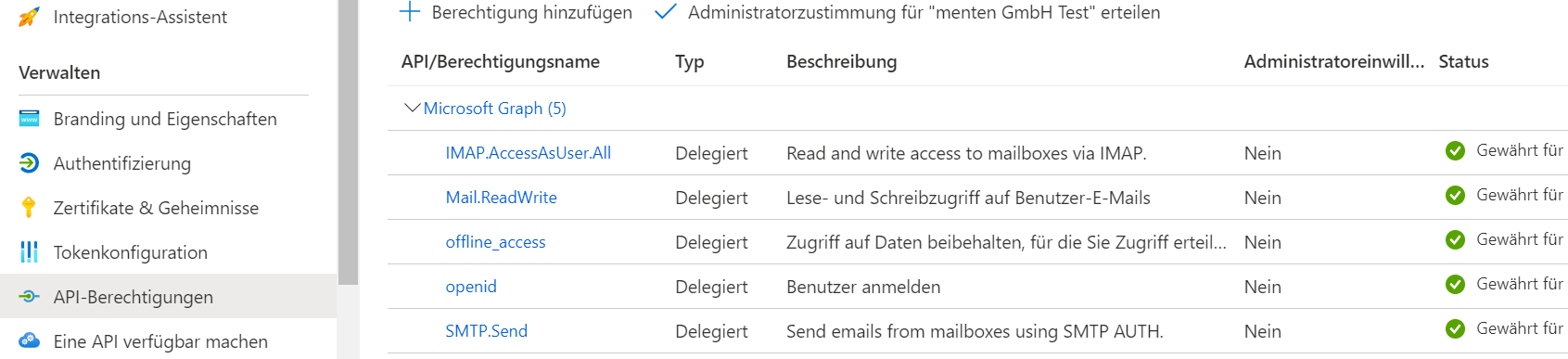Click the Eine API verfügbar machen cloud icon
1568x359 pixels.
29,340
